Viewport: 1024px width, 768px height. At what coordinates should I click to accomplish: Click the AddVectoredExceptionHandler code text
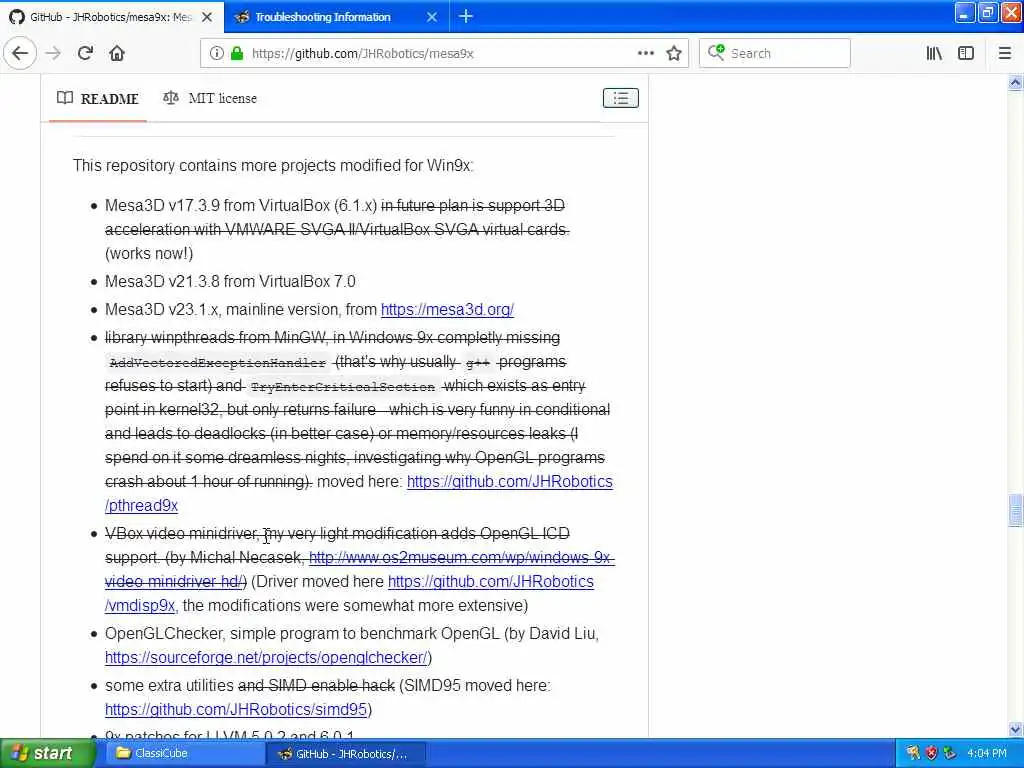(217, 363)
